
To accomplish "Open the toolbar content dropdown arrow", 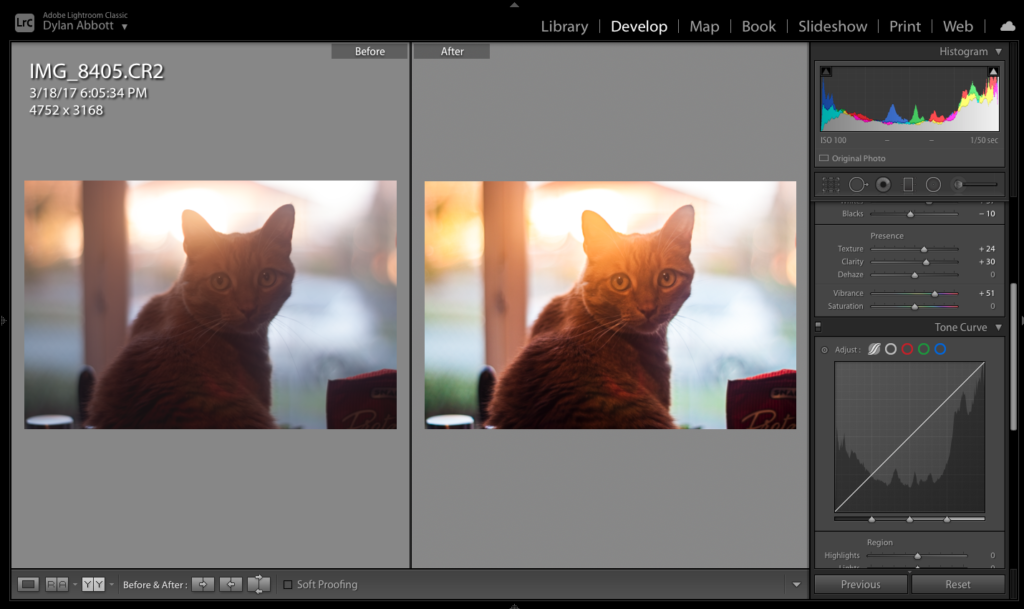I will [x=796, y=584].
